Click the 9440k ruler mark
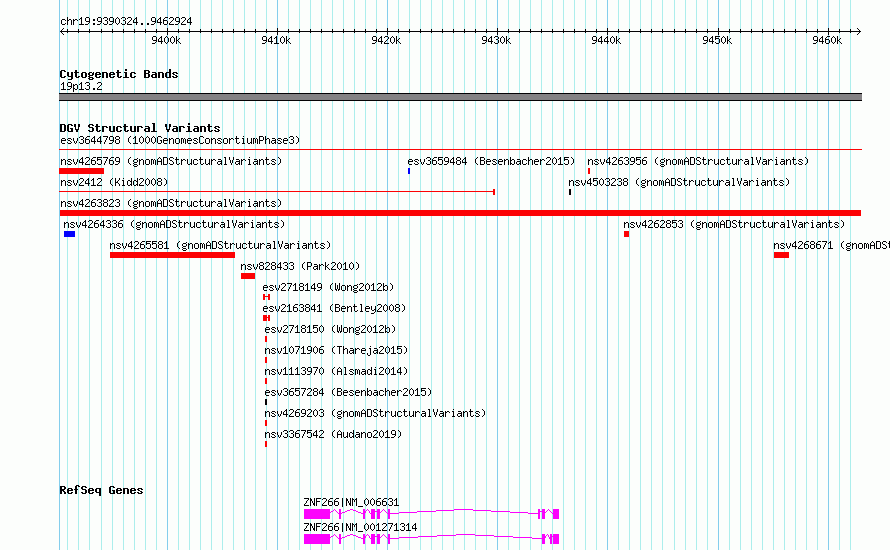The width and height of the screenshot is (890, 550). [606, 40]
